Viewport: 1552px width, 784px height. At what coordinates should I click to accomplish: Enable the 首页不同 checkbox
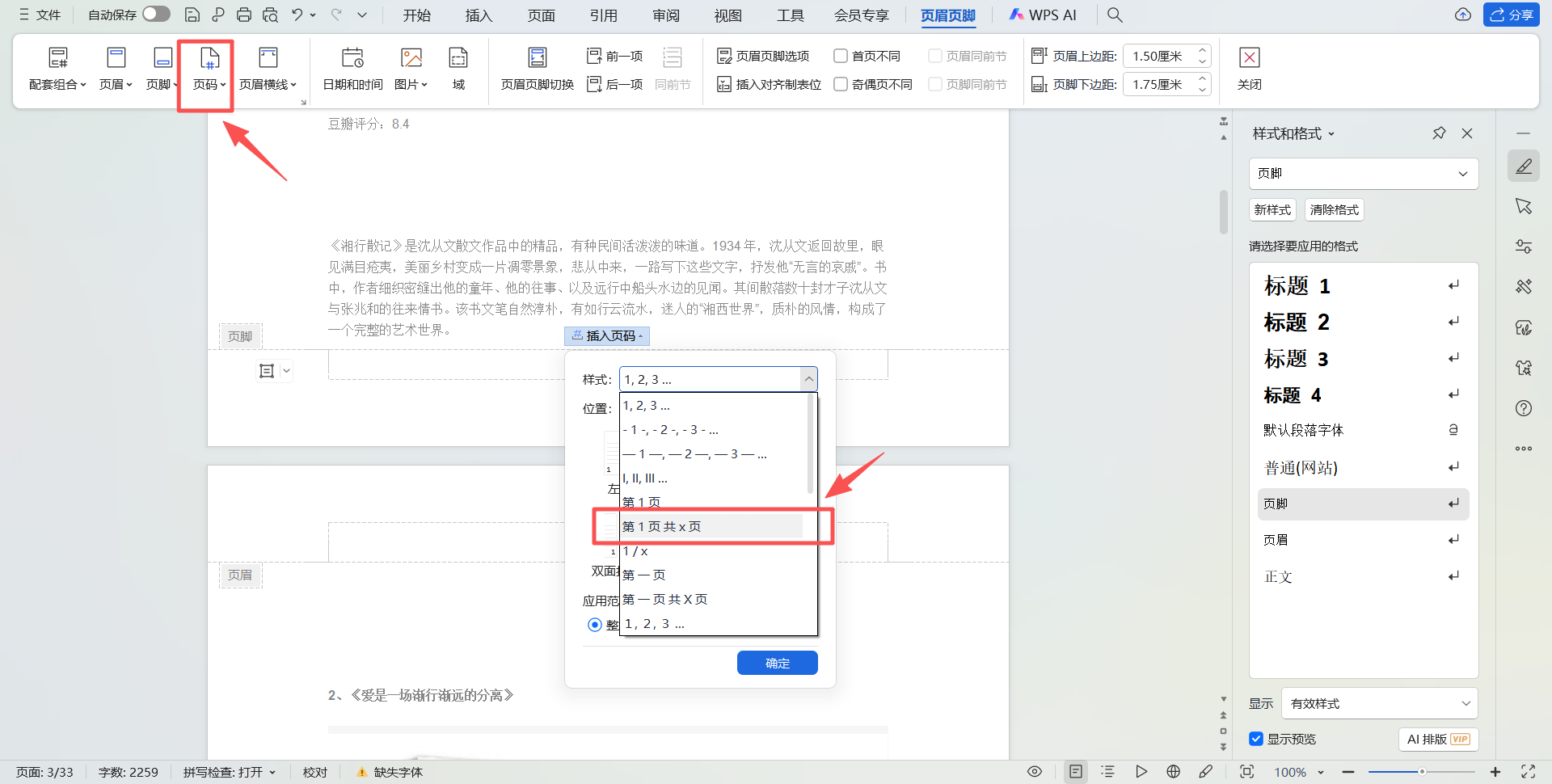(841, 55)
